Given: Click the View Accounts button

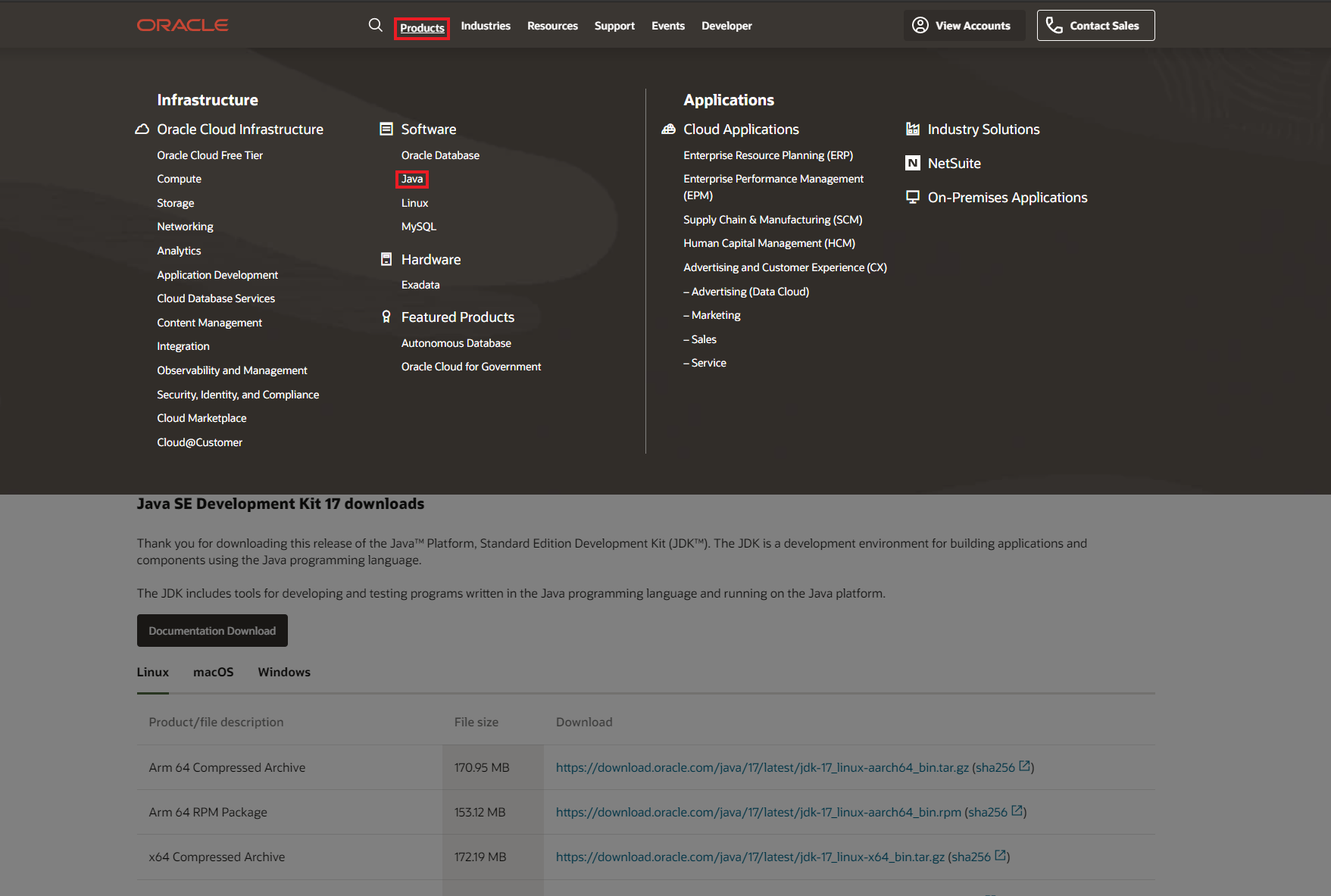Looking at the screenshot, I should pos(964,25).
